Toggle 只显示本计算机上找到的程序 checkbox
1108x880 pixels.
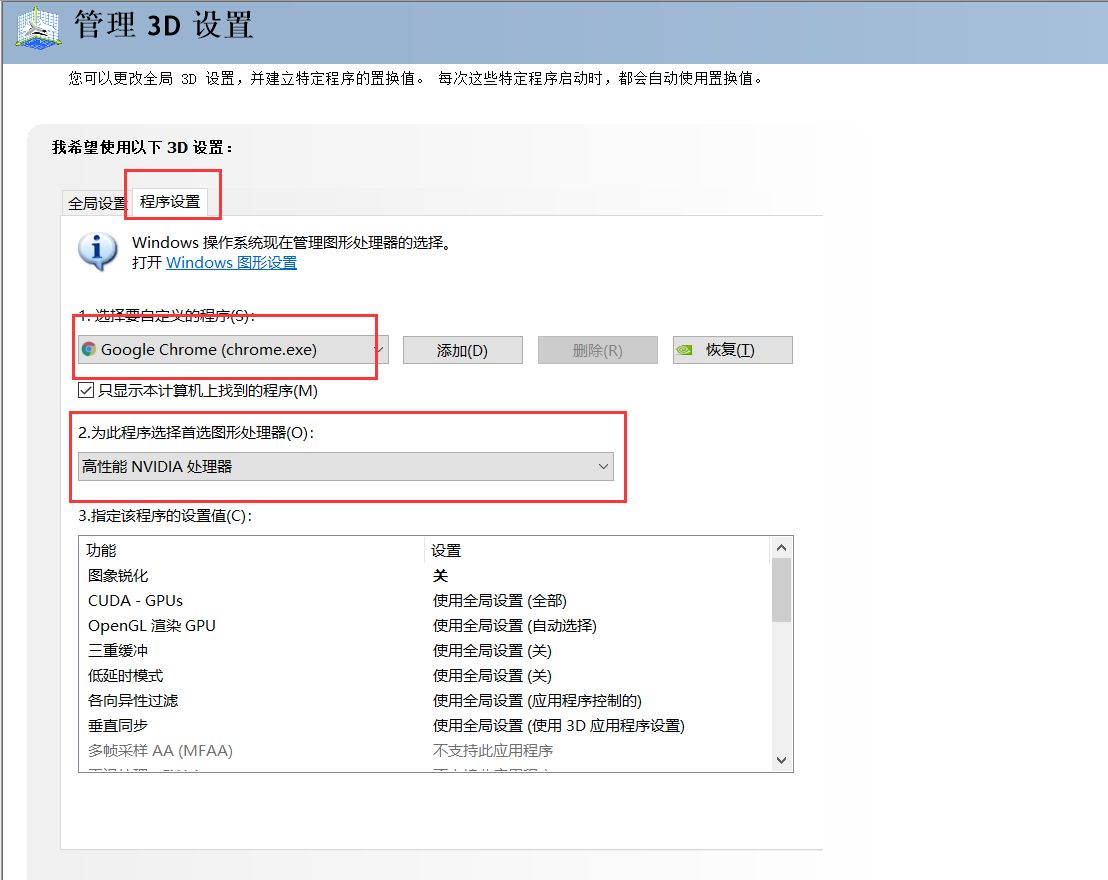click(x=86, y=390)
